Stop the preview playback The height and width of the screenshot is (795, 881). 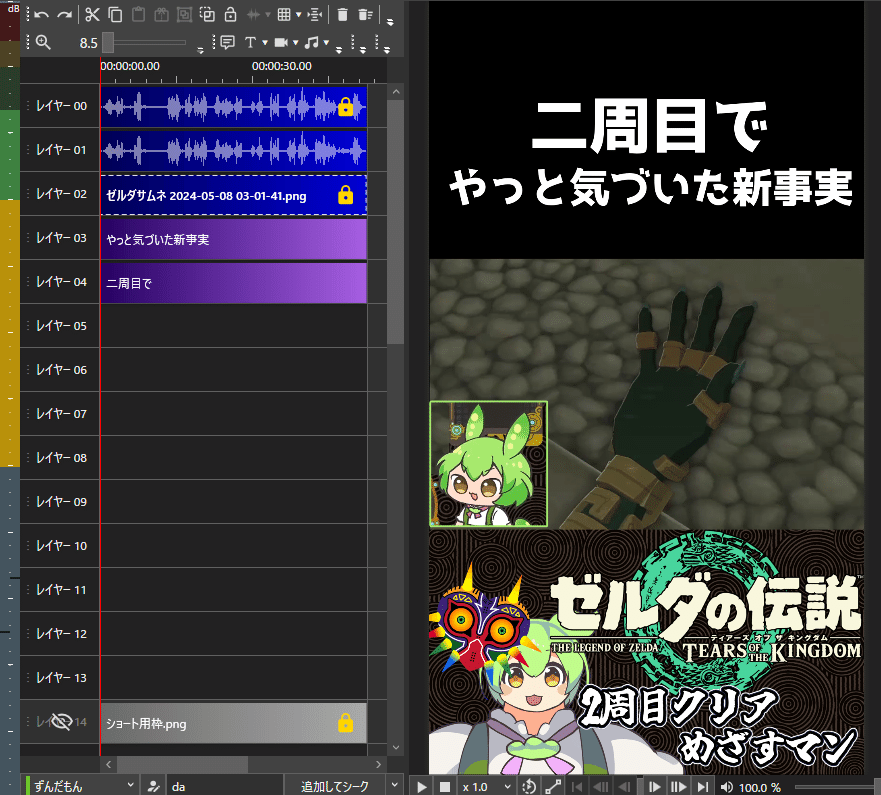[444, 787]
